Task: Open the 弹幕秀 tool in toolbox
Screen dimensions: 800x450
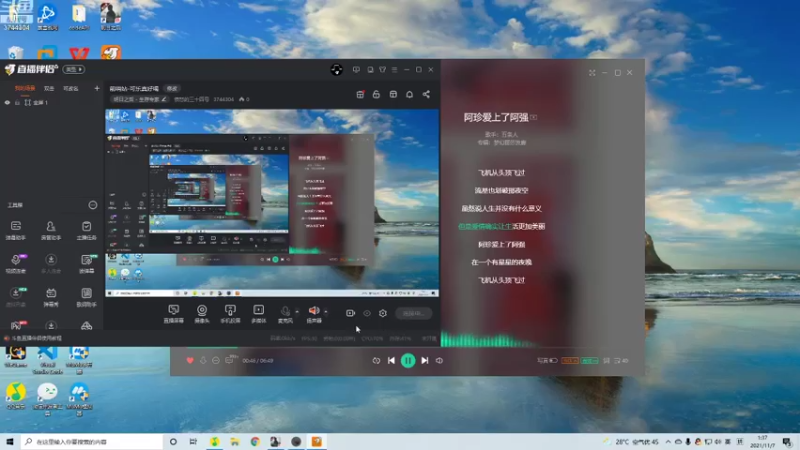Action: click(x=51, y=297)
